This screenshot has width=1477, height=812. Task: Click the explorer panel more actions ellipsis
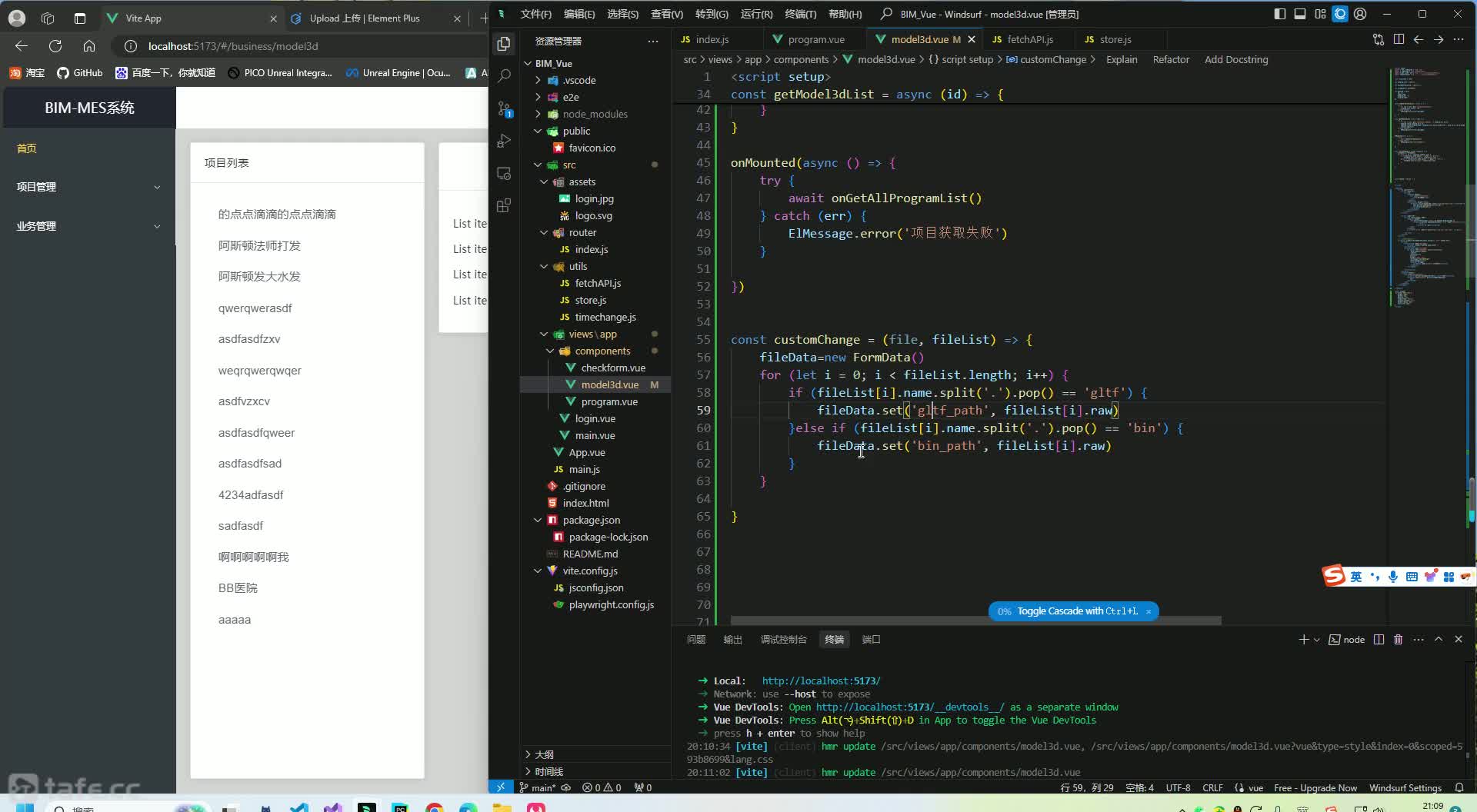pos(653,41)
